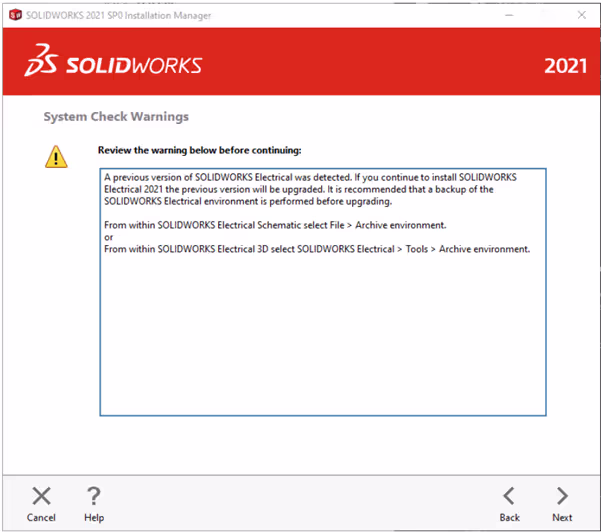Viewport: 601px width, 532px height.
Task: Go Back to the previous step
Action: point(509,504)
